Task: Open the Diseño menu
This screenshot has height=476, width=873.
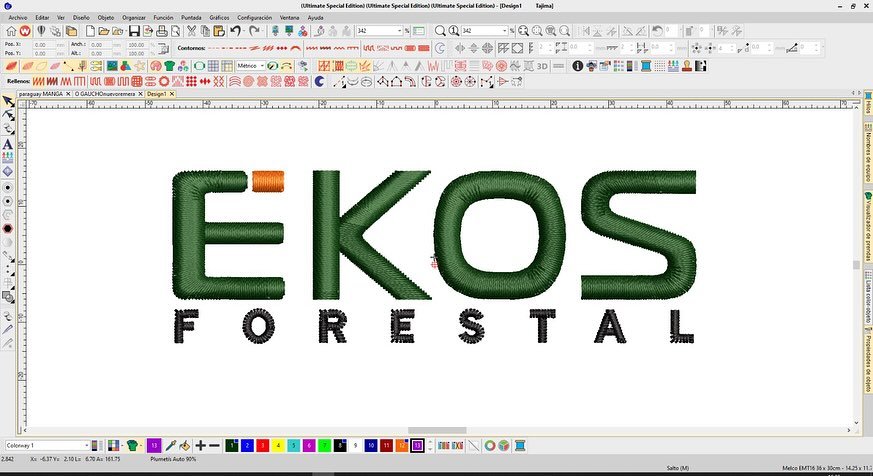Action: 81,17
